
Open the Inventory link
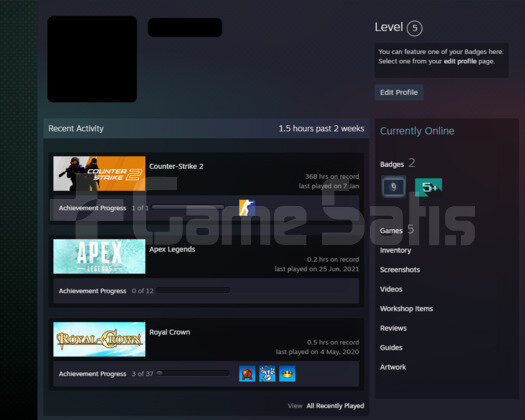(395, 250)
